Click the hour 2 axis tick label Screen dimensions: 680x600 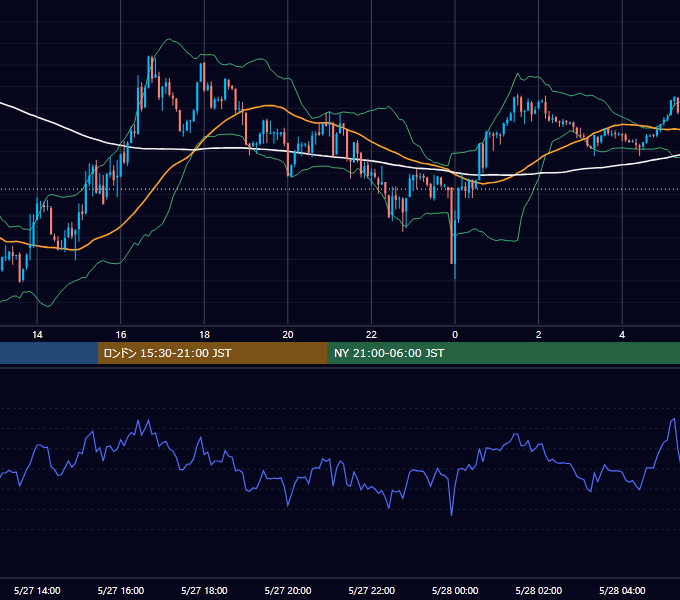(x=539, y=335)
